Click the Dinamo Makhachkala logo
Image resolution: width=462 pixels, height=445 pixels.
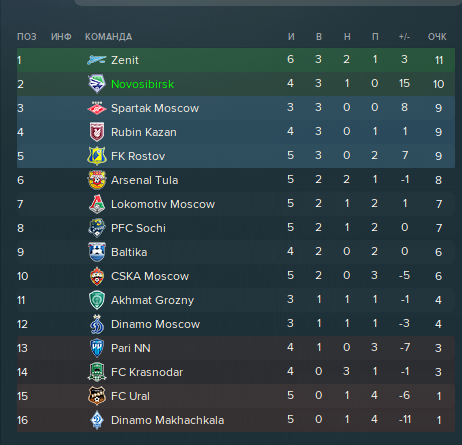click(97, 420)
